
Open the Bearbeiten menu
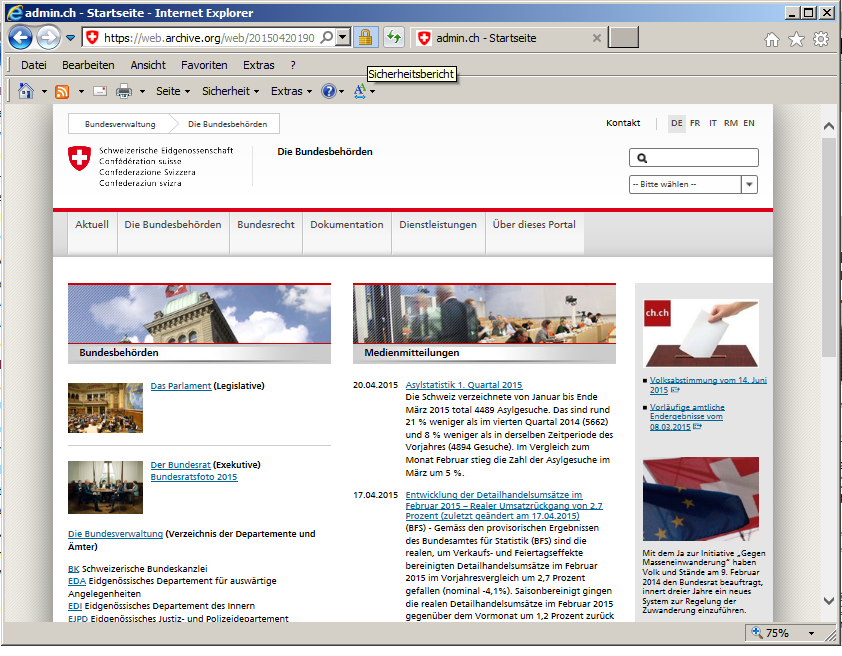click(x=88, y=65)
